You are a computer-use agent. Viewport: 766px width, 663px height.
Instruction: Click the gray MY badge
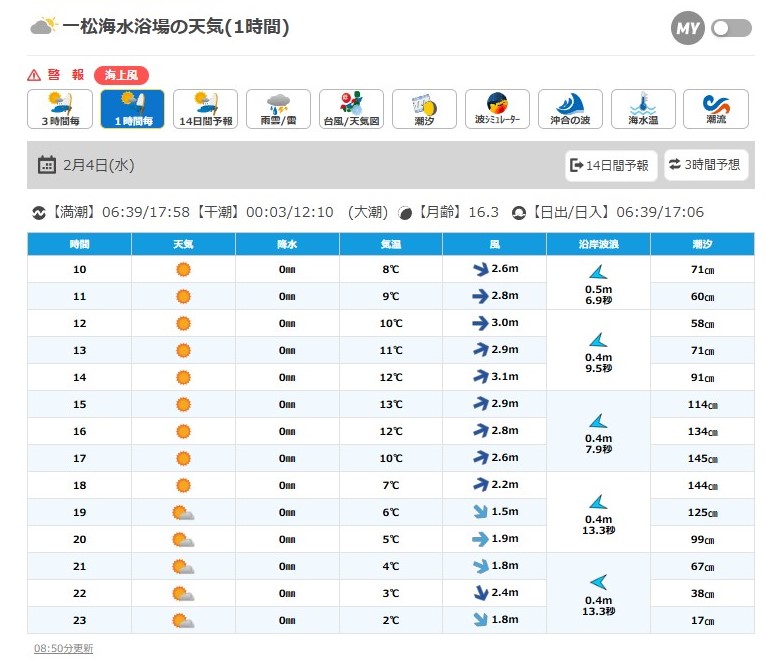687,28
